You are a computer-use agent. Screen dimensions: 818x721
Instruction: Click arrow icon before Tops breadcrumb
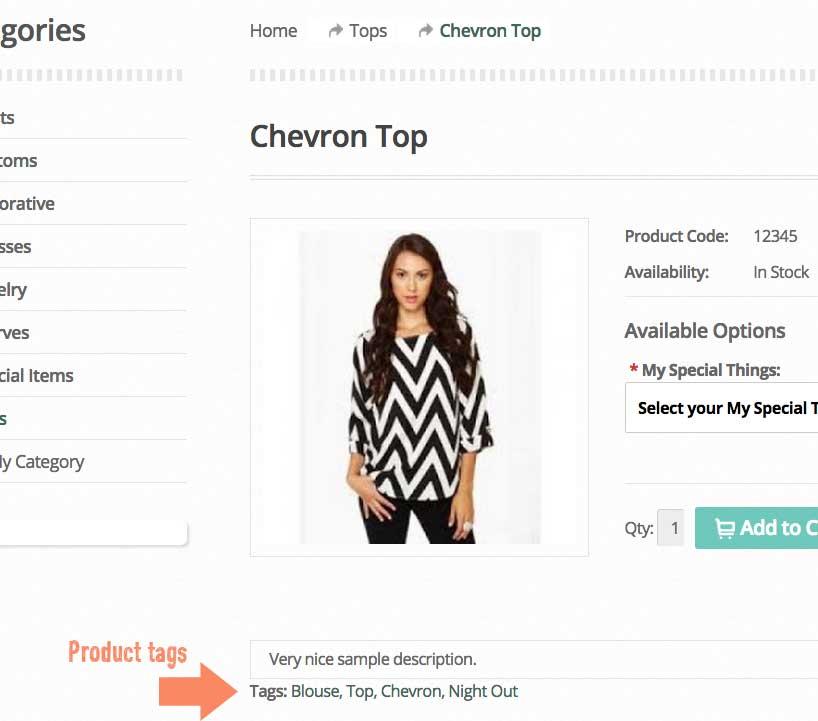point(336,31)
